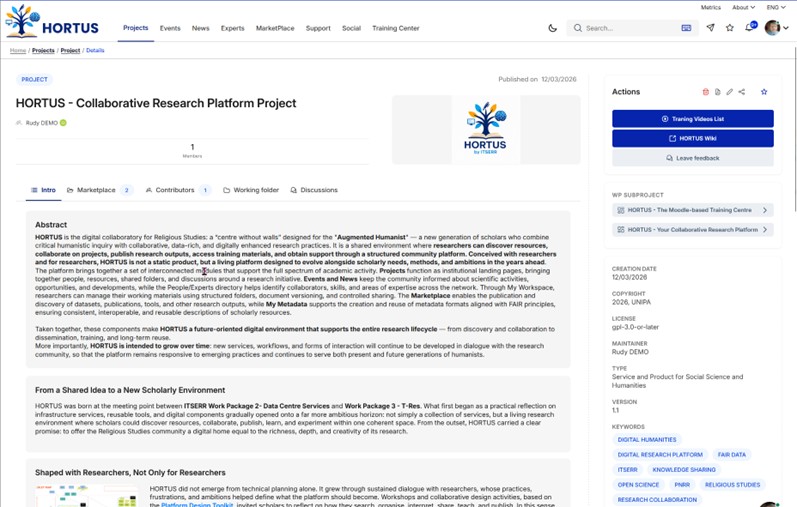
Task: Click DIGITAL RESEARCH PLATFORM keyword tag
Action: [x=660, y=455]
